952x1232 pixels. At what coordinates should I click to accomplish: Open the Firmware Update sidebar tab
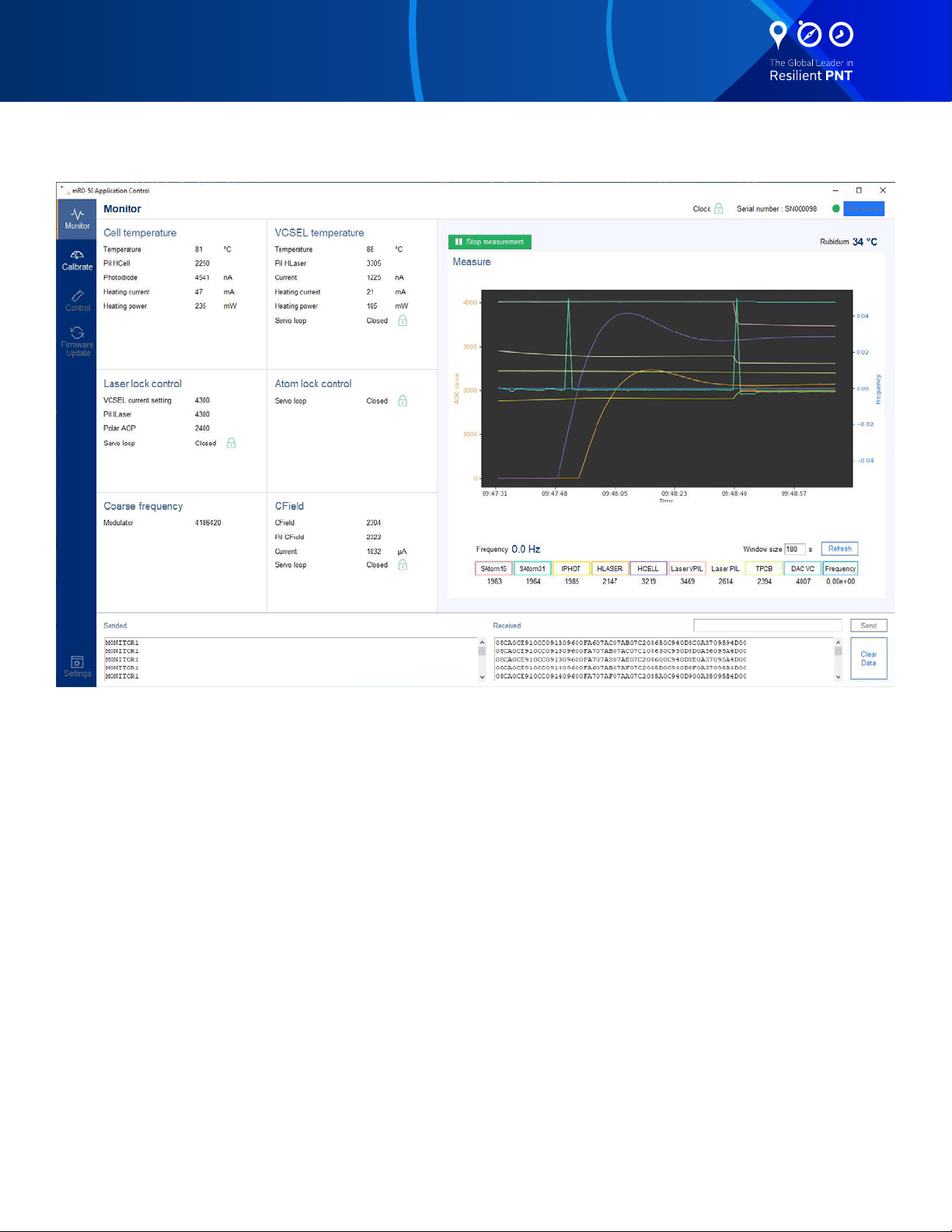pos(77,342)
